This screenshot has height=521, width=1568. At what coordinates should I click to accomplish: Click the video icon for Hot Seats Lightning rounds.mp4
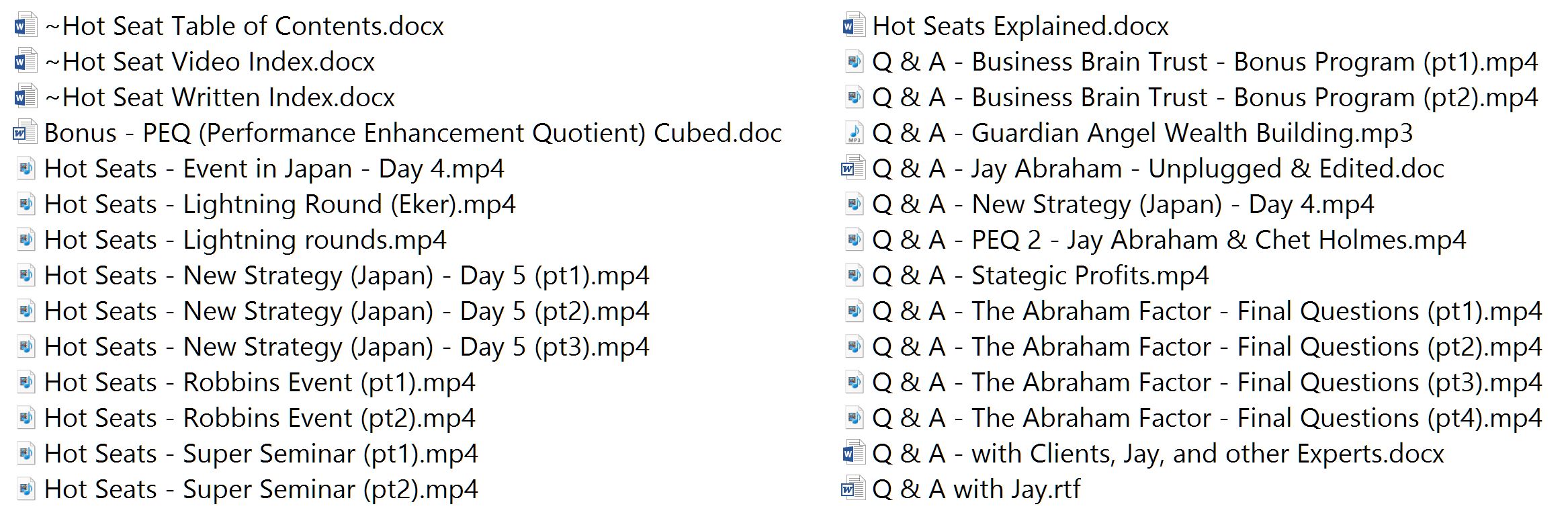click(26, 240)
